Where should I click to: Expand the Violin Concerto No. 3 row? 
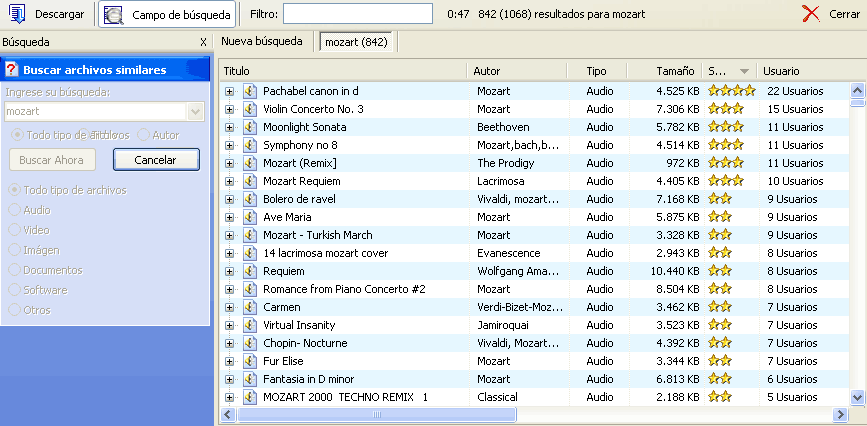(x=229, y=109)
